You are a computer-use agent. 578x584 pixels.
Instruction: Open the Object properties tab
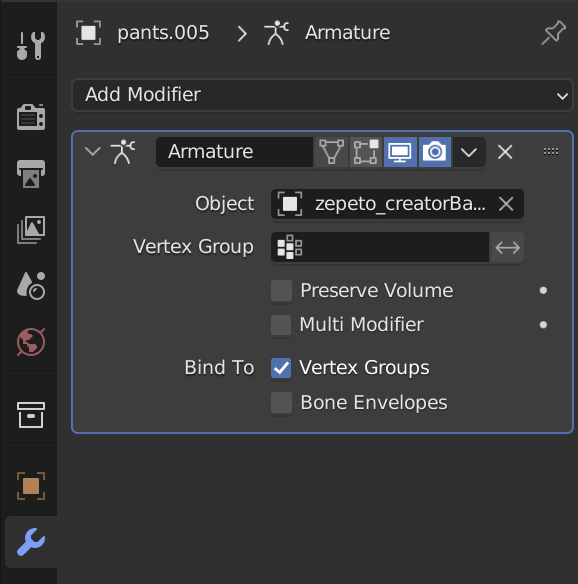coord(31,486)
